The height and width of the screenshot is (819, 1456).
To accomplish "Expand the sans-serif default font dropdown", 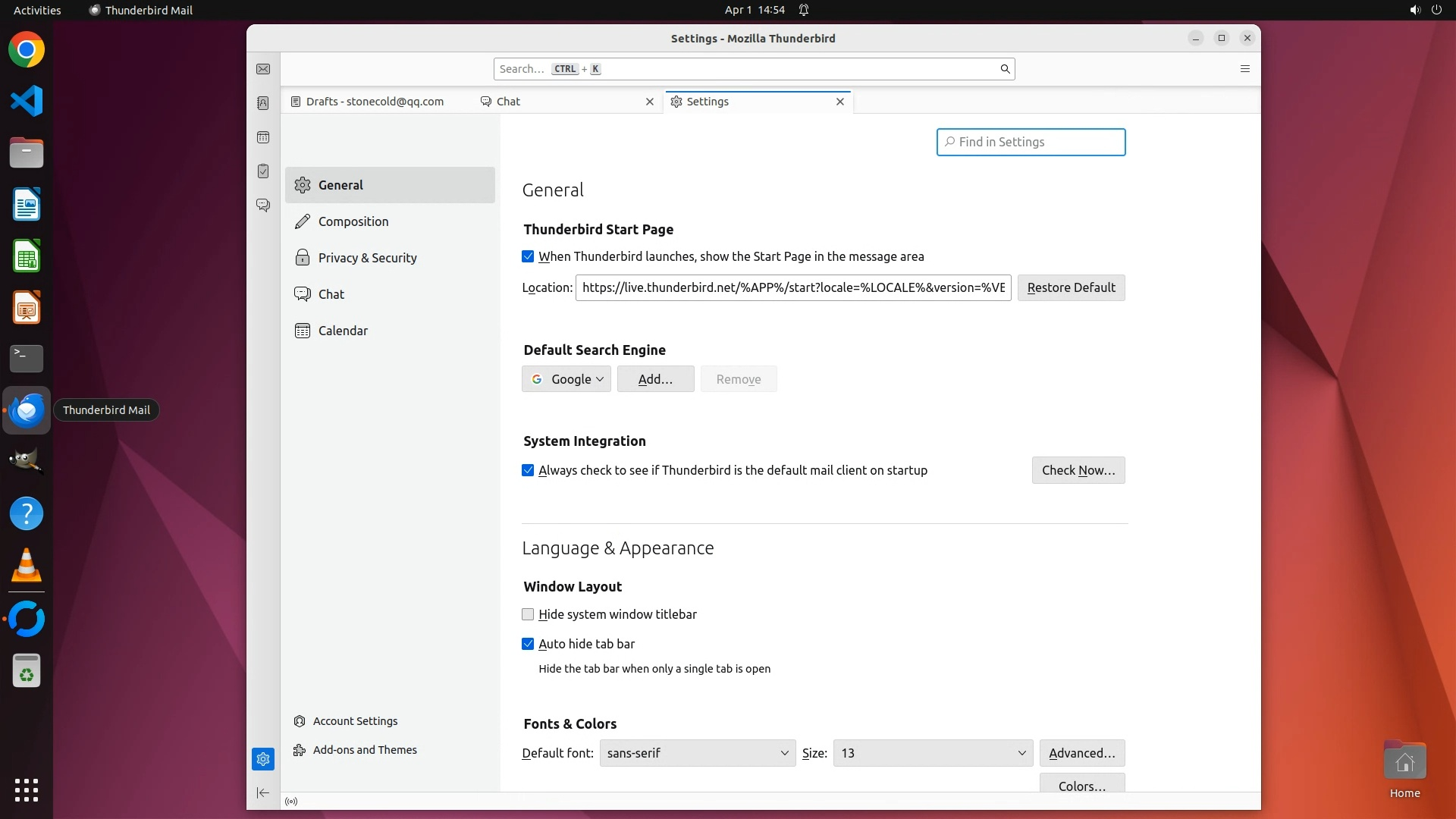I will [x=697, y=753].
